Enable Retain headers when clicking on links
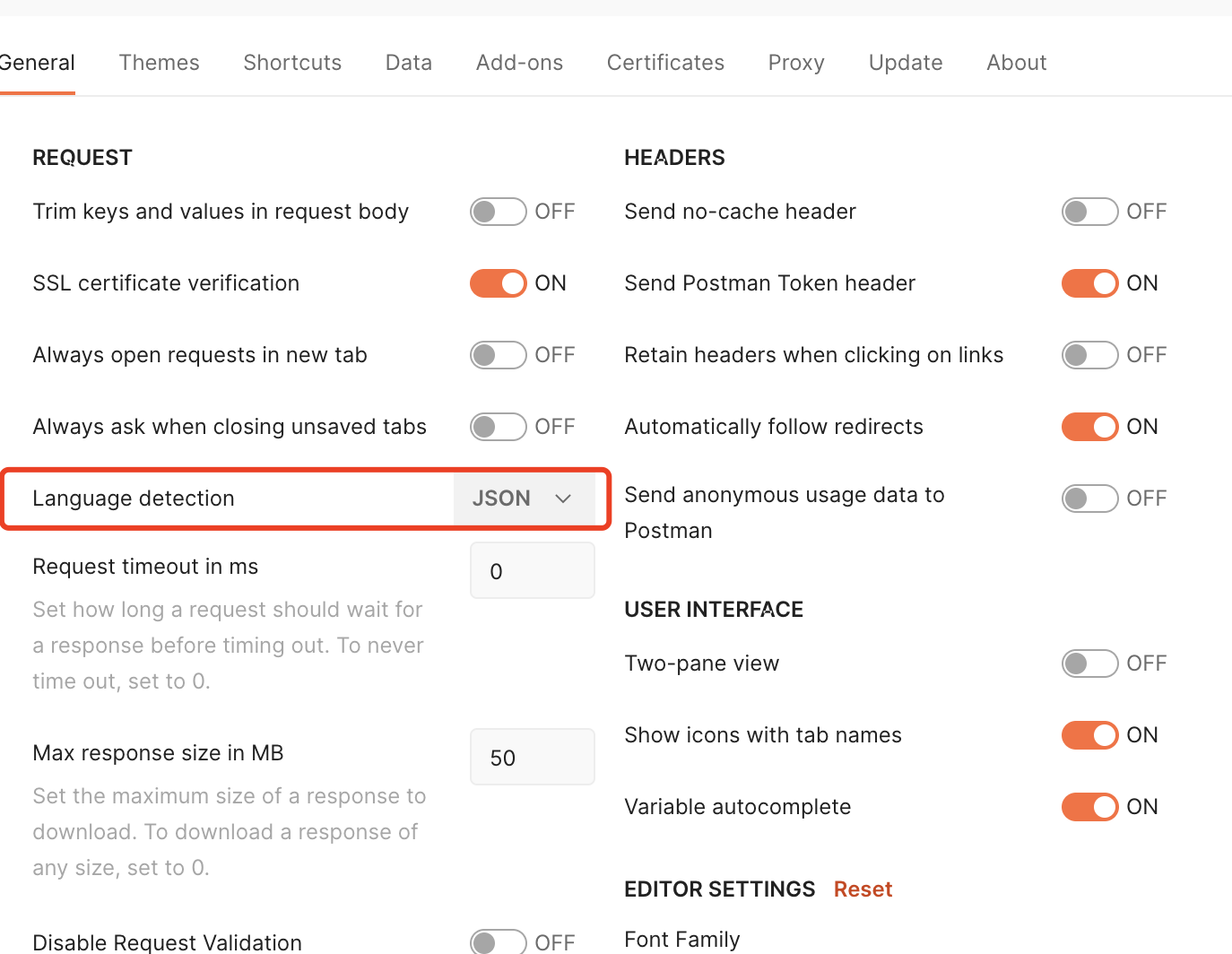The height and width of the screenshot is (954, 1232). click(1089, 355)
